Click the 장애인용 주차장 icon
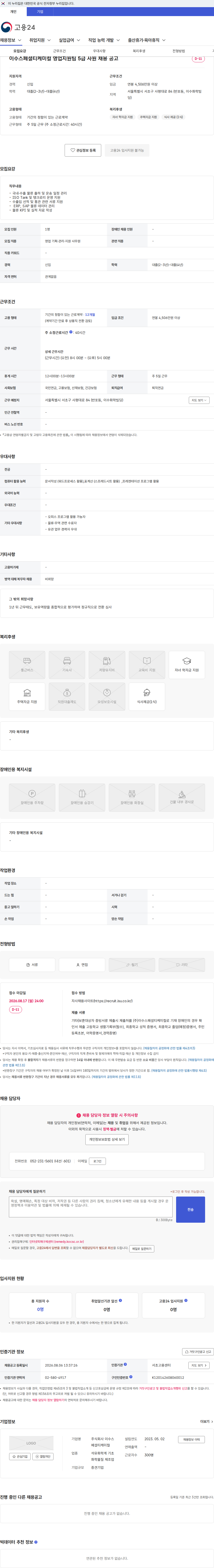 (x=32, y=797)
